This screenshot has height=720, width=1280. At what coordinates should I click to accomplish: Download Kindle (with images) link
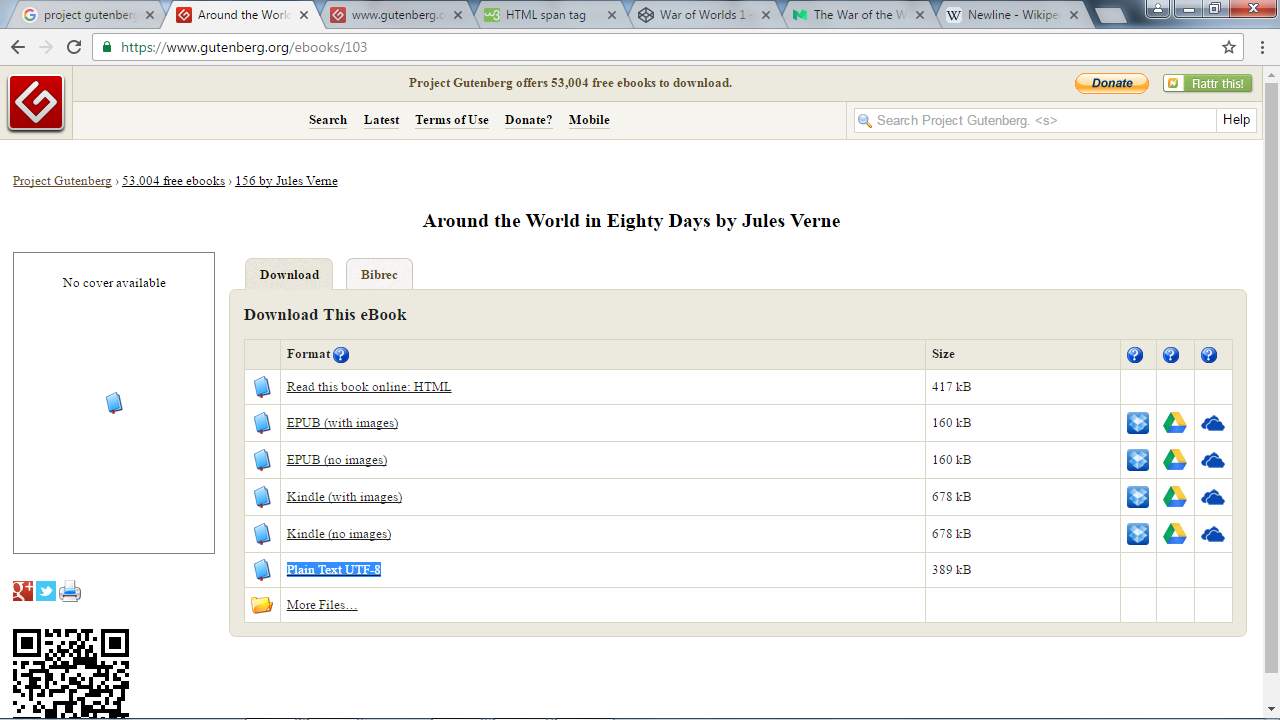344,497
